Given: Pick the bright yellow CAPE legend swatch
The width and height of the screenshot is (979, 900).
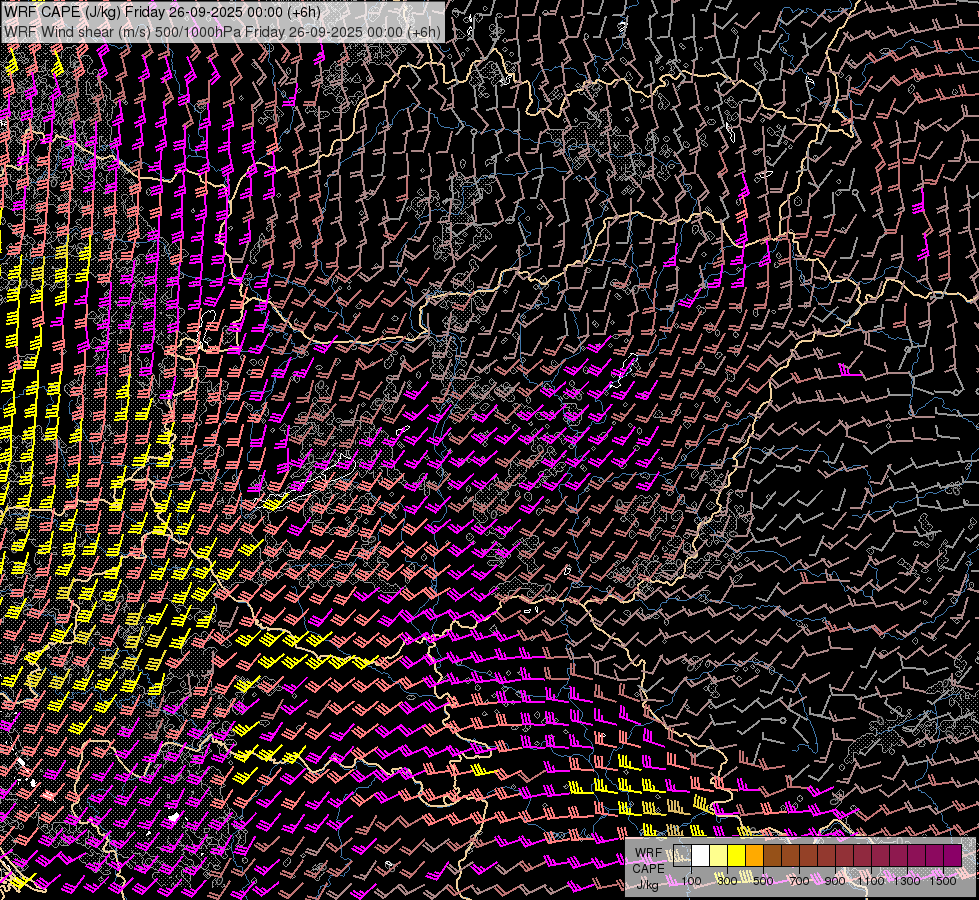Looking at the screenshot, I should 736,855.
